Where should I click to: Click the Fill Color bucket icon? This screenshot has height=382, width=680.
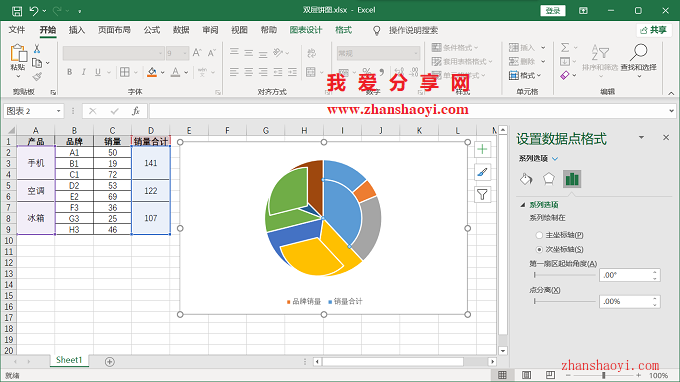click(152, 72)
